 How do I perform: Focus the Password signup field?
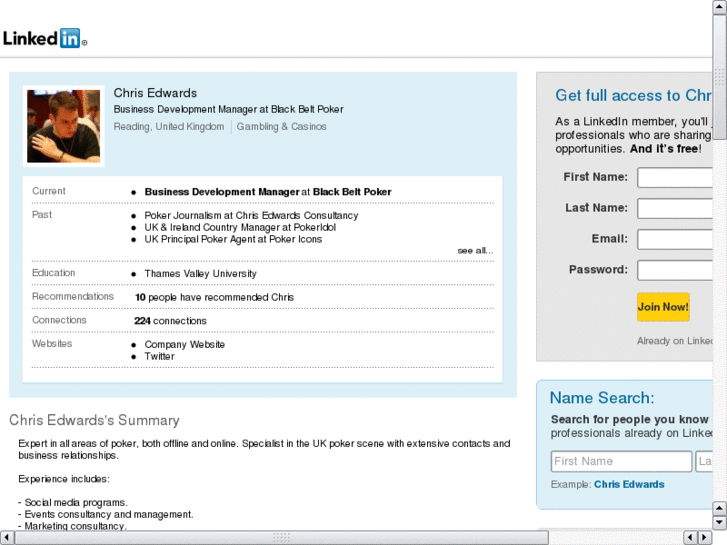(x=675, y=270)
